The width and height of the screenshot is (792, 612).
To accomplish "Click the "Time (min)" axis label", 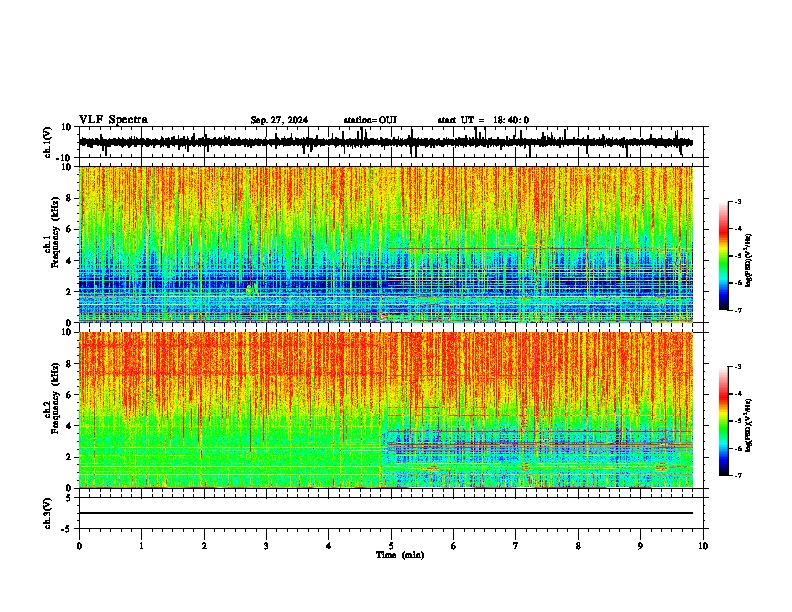I will coord(400,555).
